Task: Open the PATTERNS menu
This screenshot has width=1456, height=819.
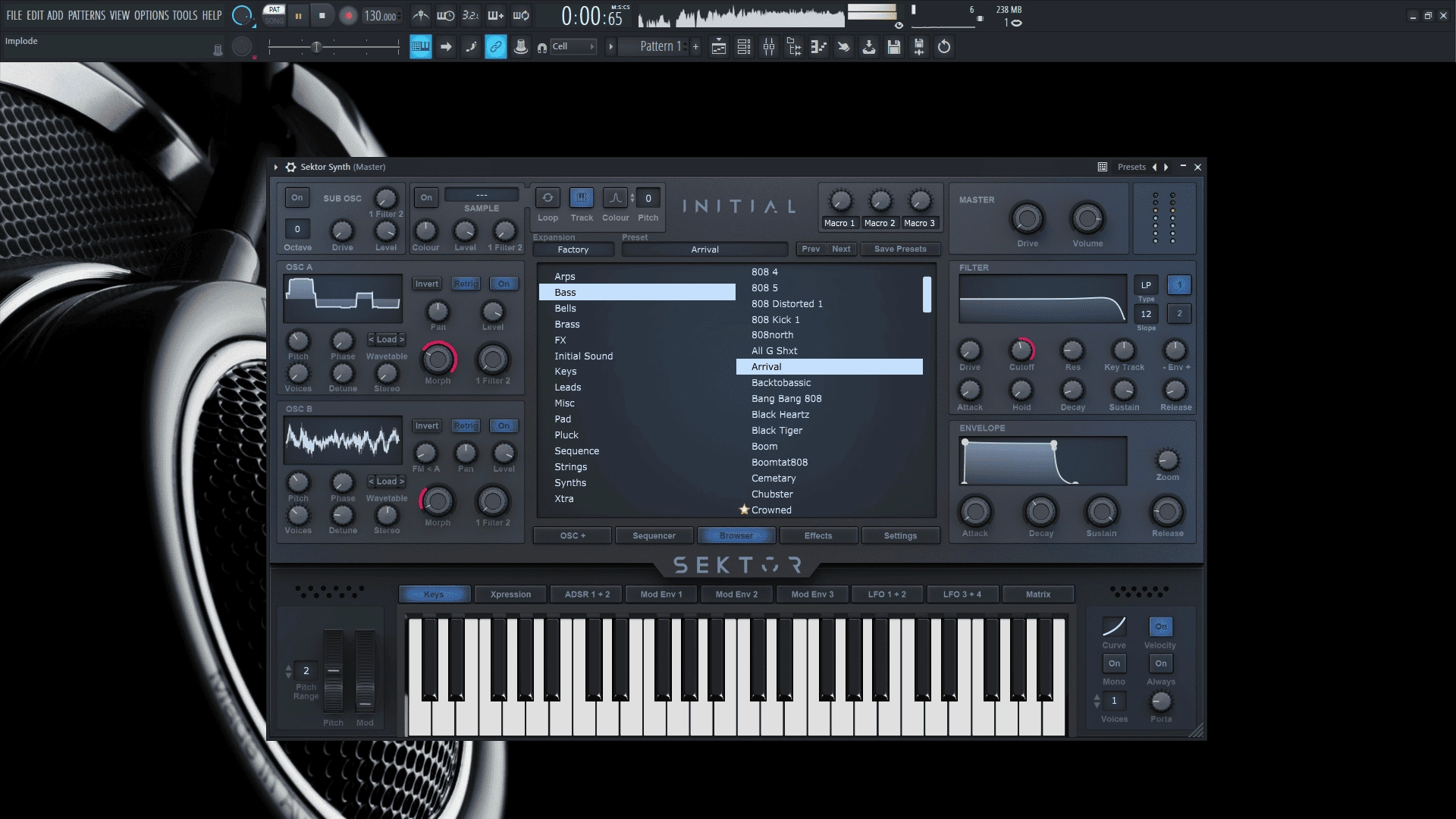Action: pos(86,15)
